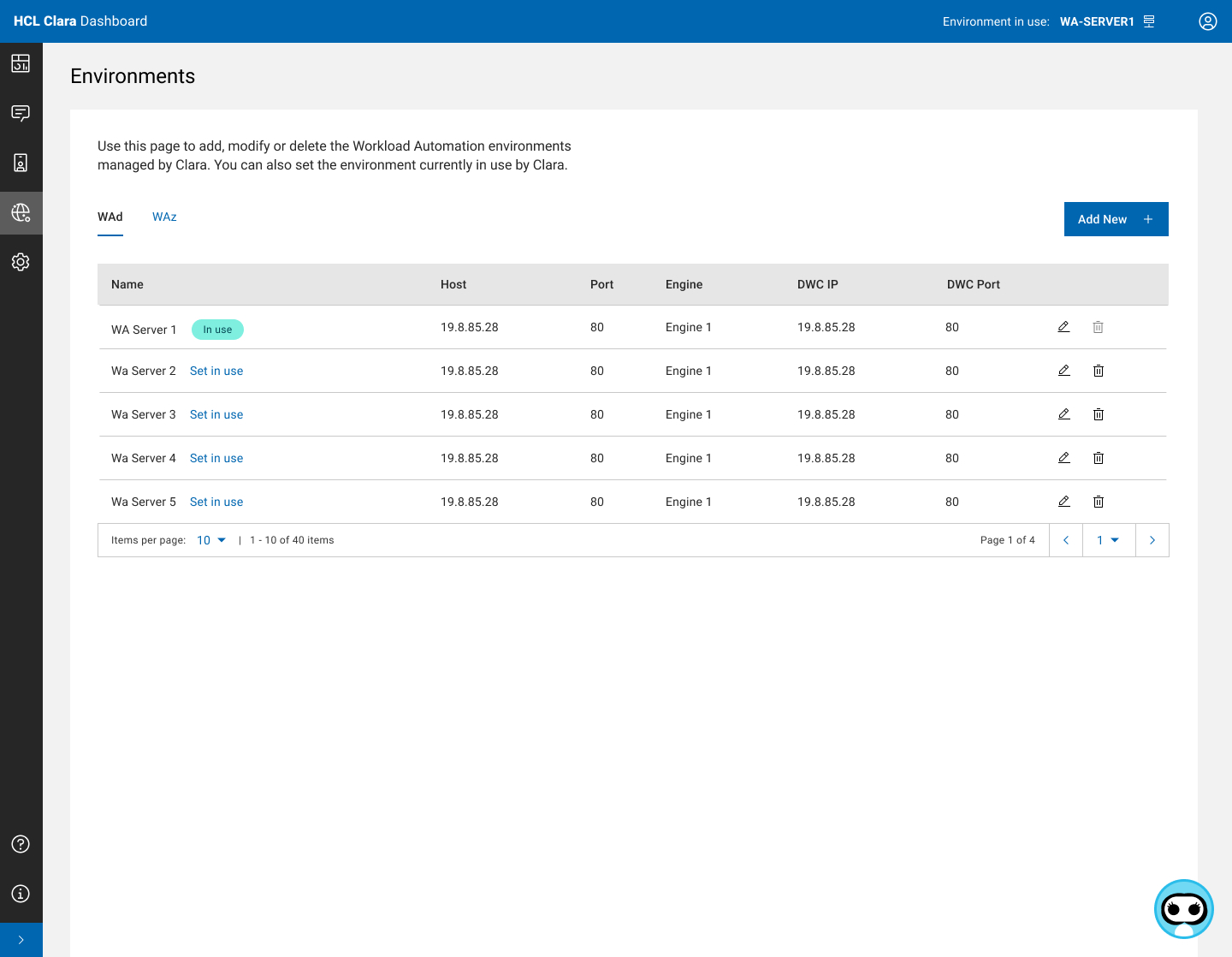Open settings gear in sidebar
This screenshot has height=957, width=1232.
tap(21, 262)
